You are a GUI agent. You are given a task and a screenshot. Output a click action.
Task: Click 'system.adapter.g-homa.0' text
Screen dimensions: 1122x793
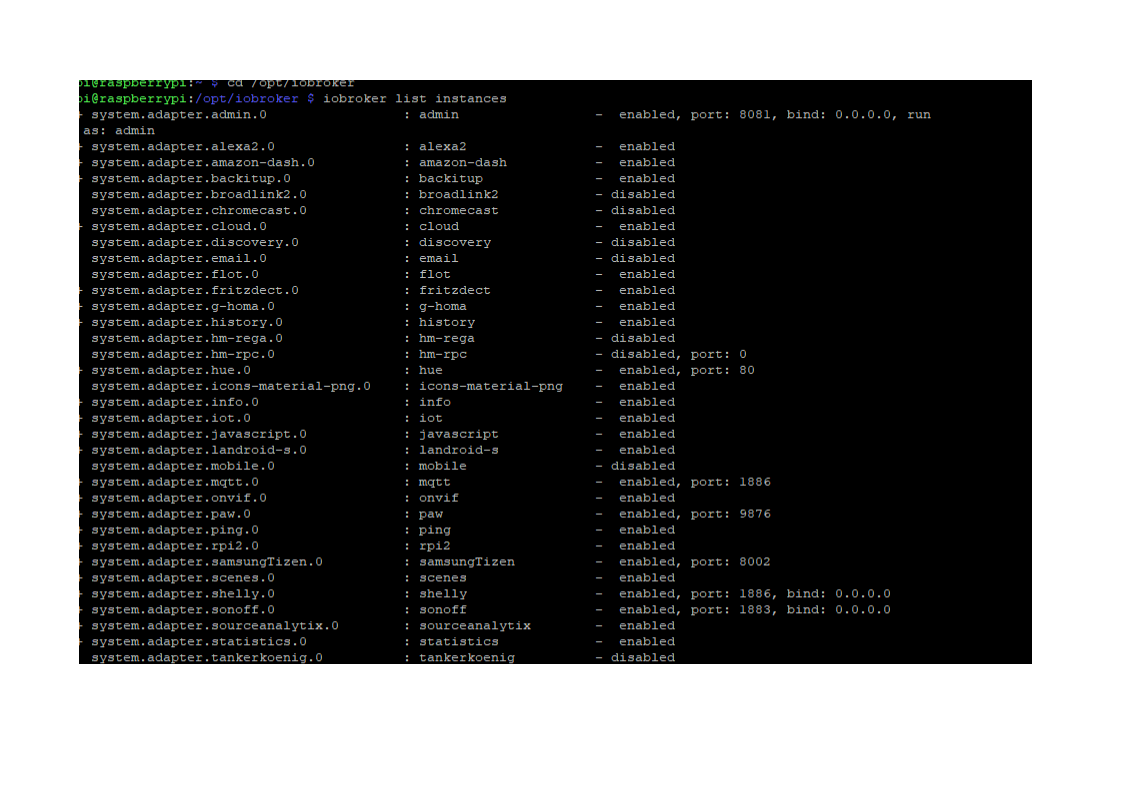point(182,306)
